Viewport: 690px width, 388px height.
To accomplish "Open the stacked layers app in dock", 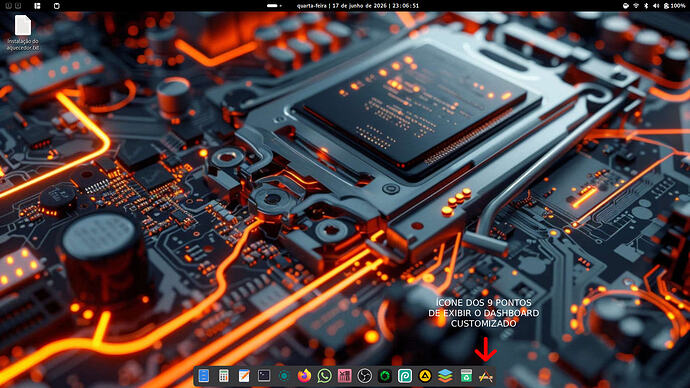I will [x=445, y=376].
